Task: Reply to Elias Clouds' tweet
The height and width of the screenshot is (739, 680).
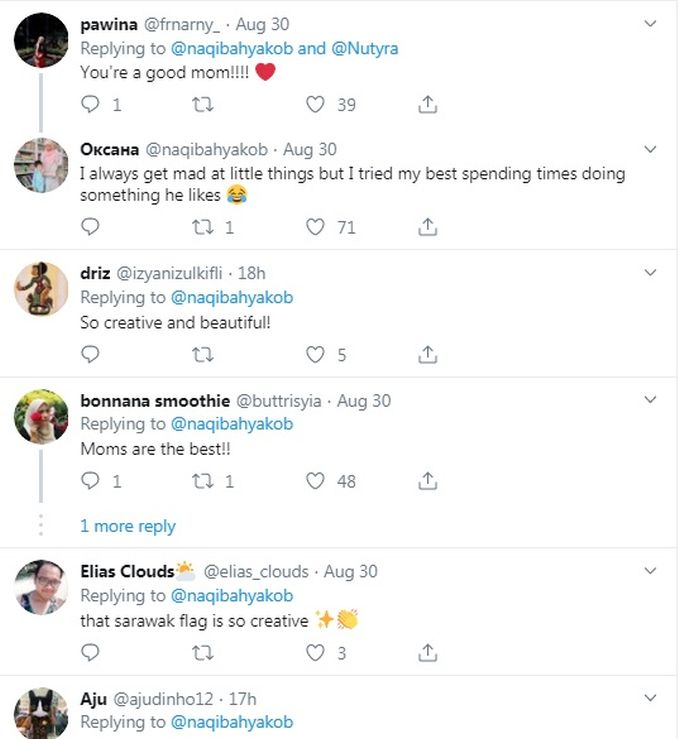Action: point(90,653)
